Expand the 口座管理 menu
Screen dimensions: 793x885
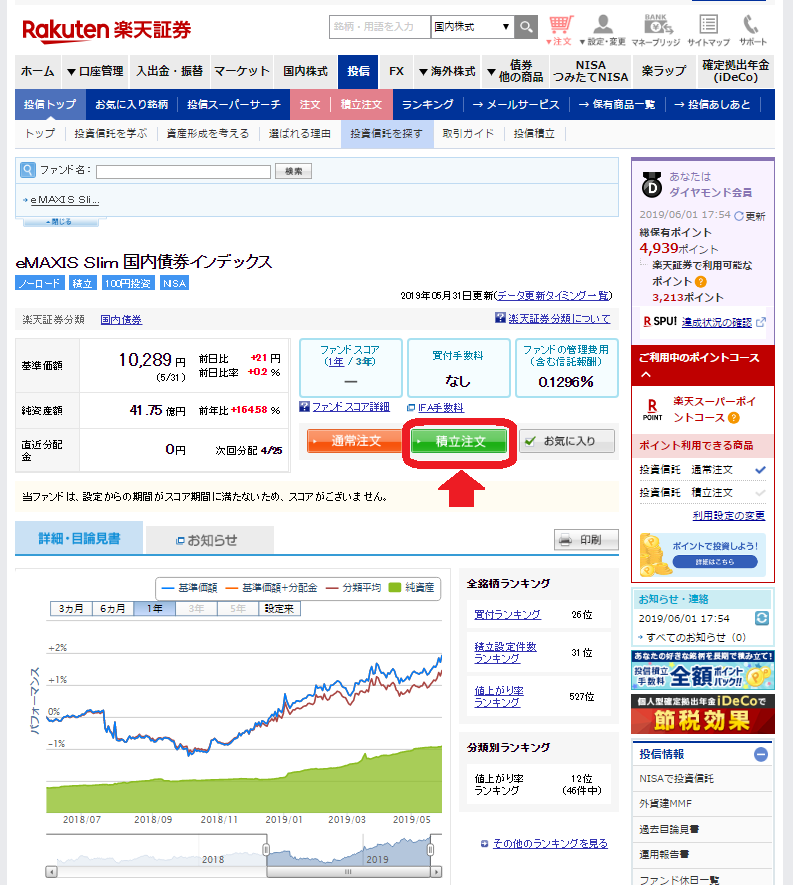pos(95,72)
